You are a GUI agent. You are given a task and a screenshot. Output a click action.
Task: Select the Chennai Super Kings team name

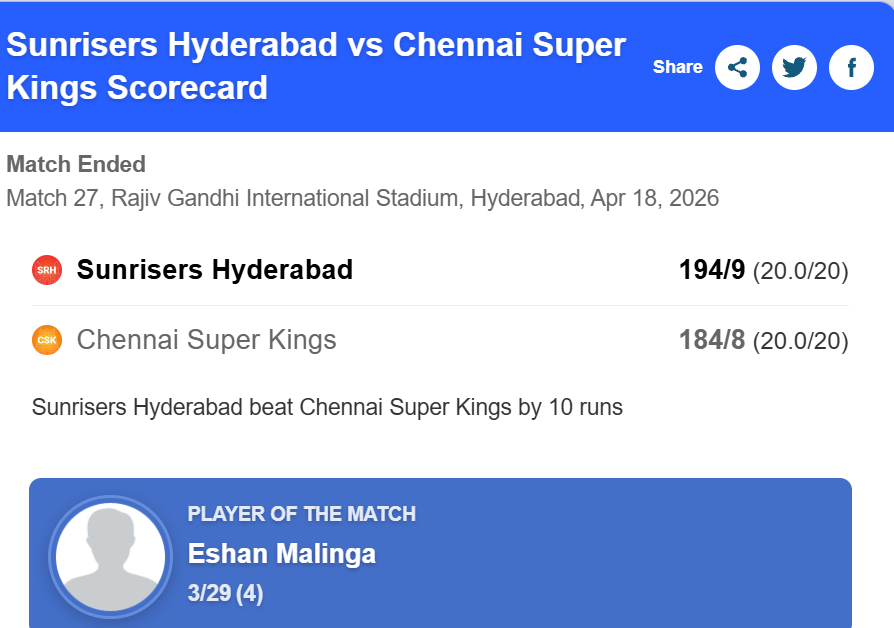[x=207, y=340]
